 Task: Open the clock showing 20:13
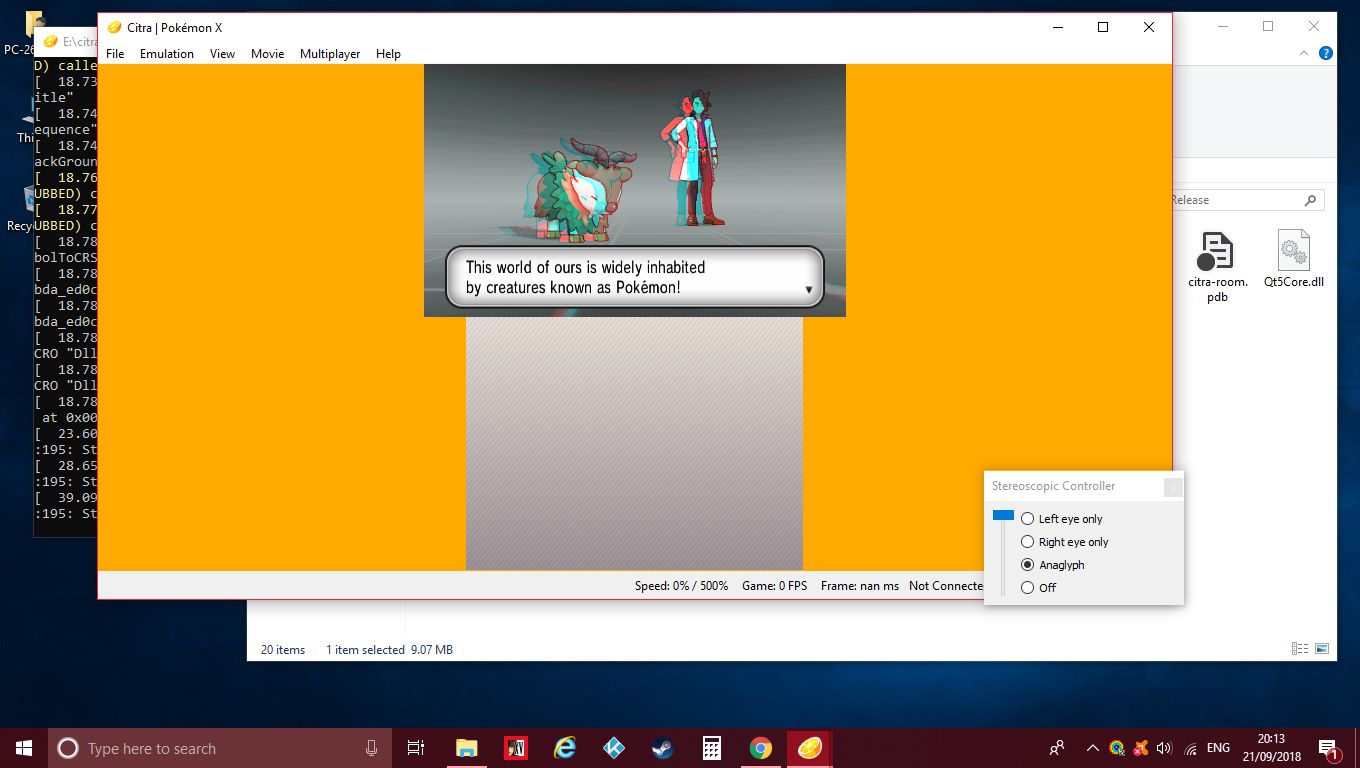1273,748
